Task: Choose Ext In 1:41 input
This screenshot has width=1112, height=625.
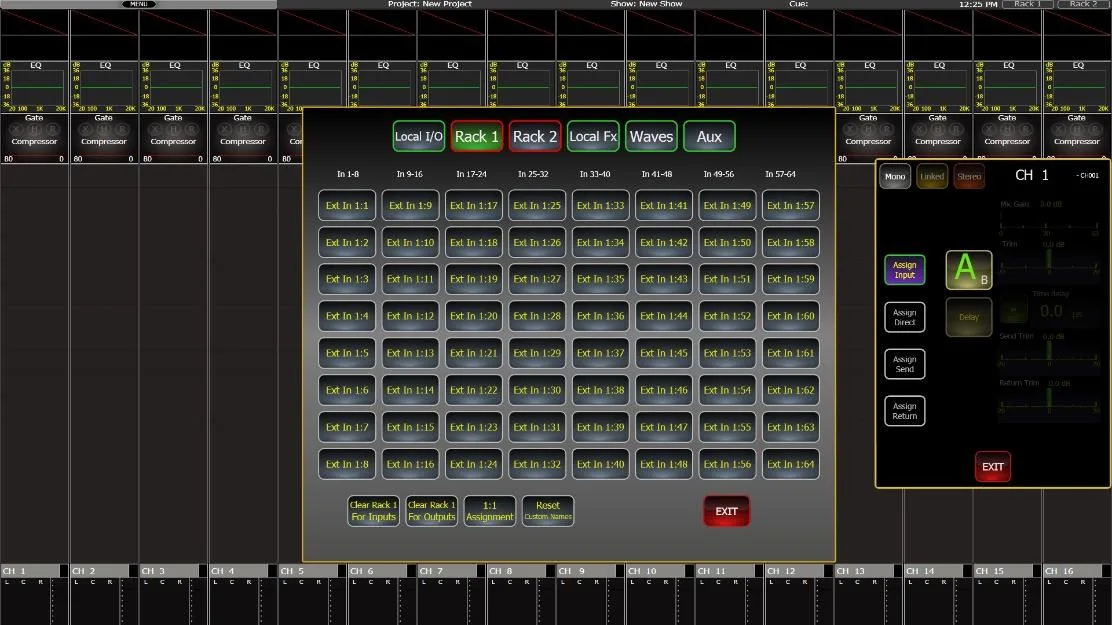Action: 664,206
